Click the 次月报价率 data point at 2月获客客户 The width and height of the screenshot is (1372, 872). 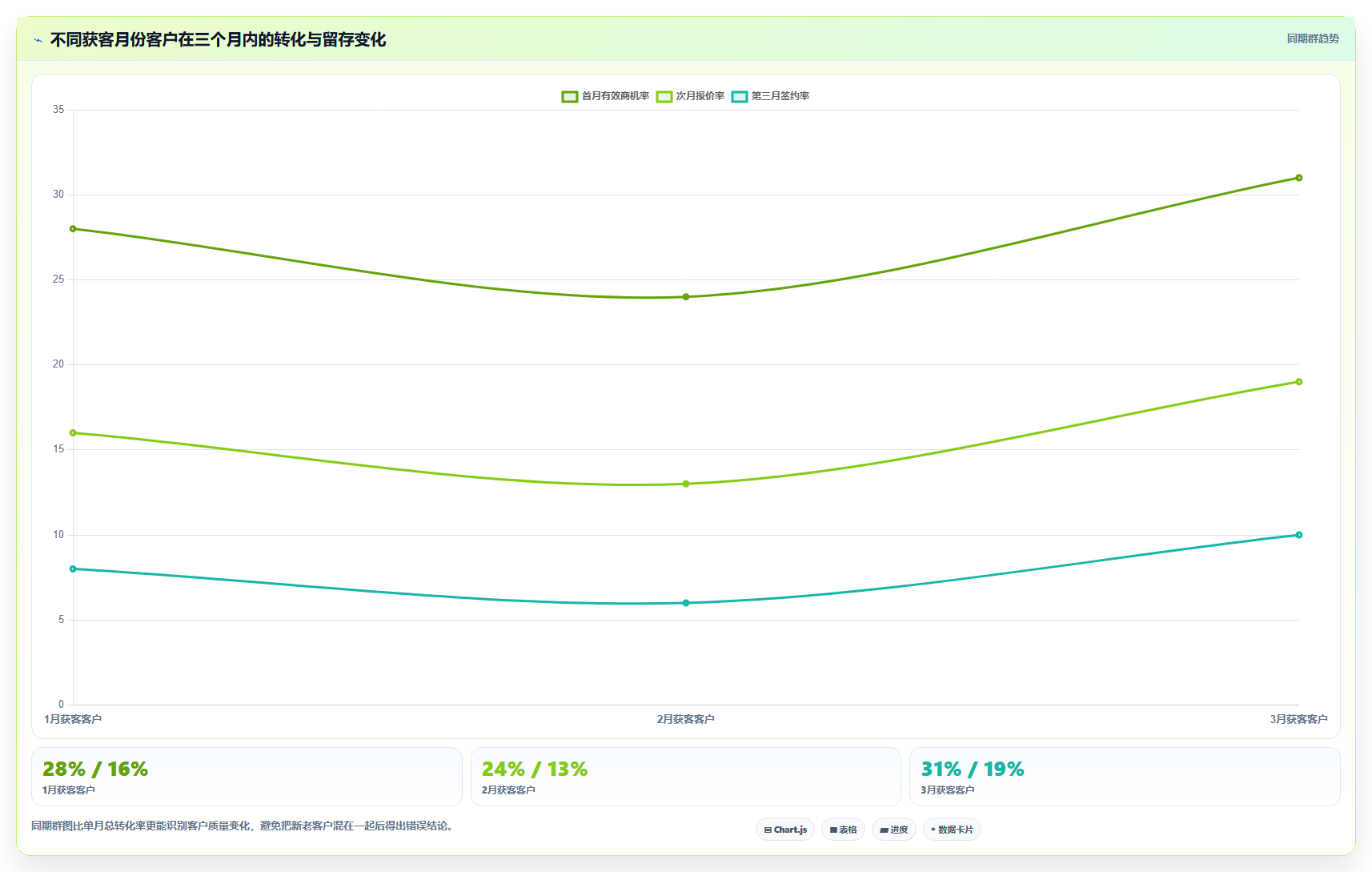coord(686,484)
